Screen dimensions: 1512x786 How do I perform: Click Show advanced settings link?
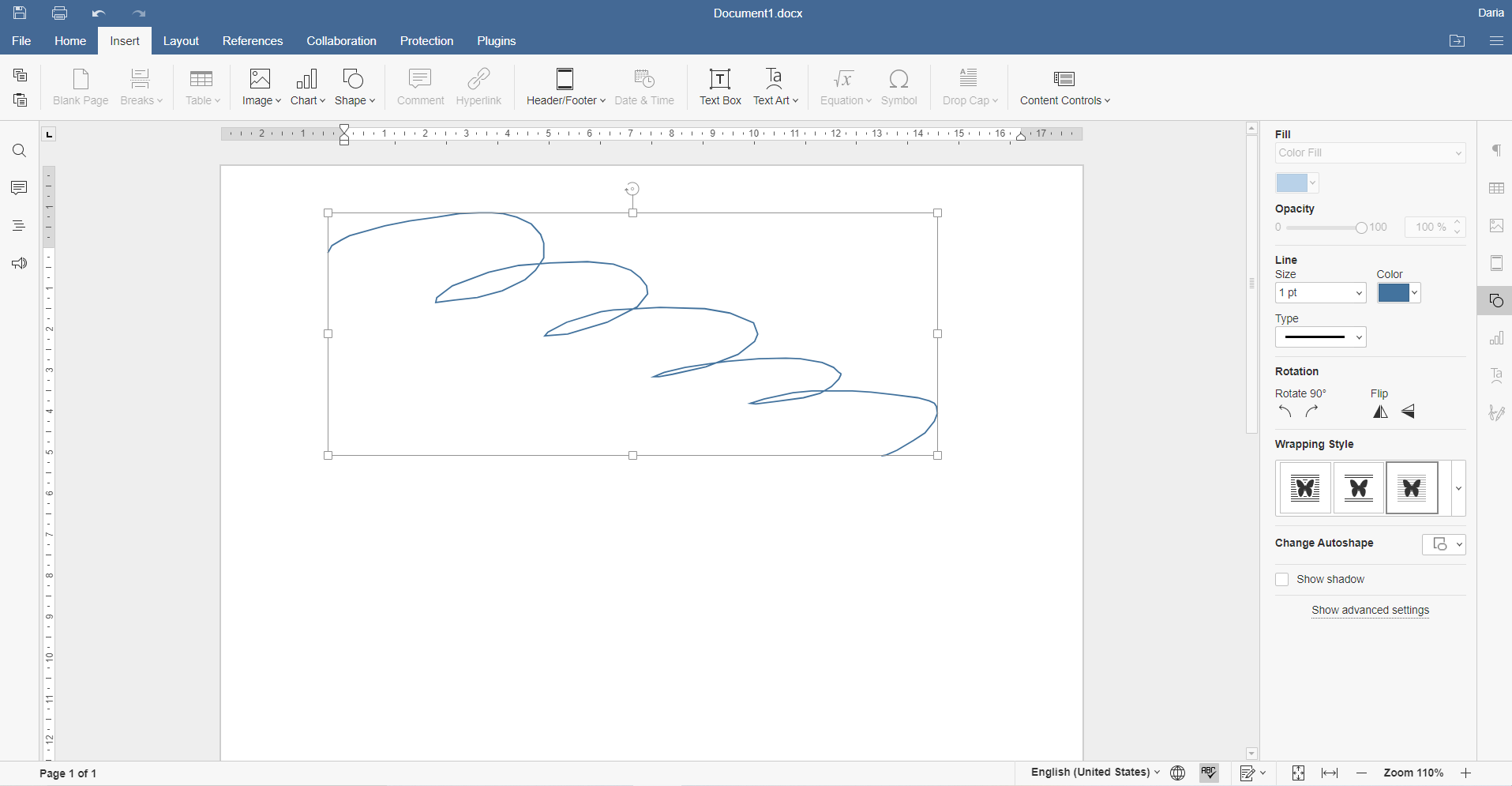click(x=1370, y=610)
